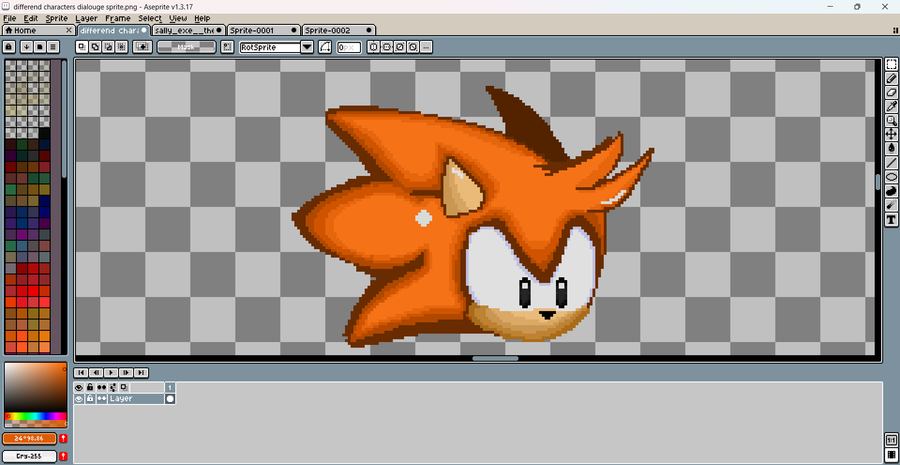The height and width of the screenshot is (465, 900).
Task: Select the Eyedropper tool
Action: pyautogui.click(x=891, y=106)
